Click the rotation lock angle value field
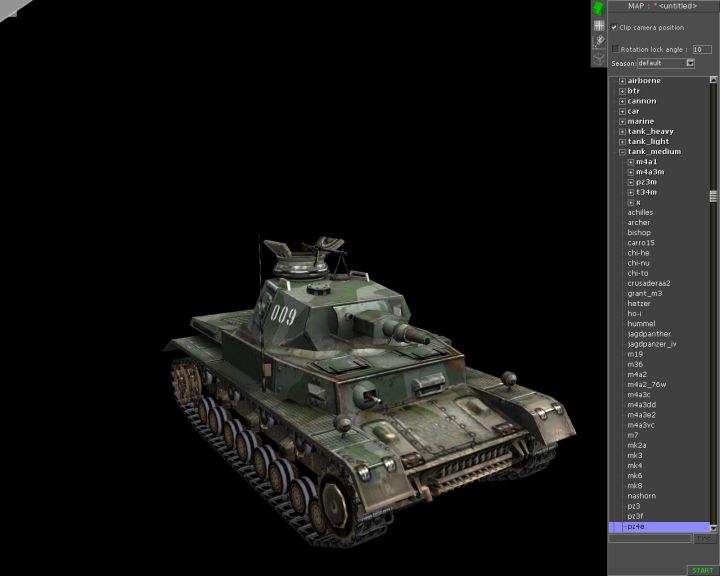Image resolution: width=720 pixels, height=576 pixels. point(702,48)
